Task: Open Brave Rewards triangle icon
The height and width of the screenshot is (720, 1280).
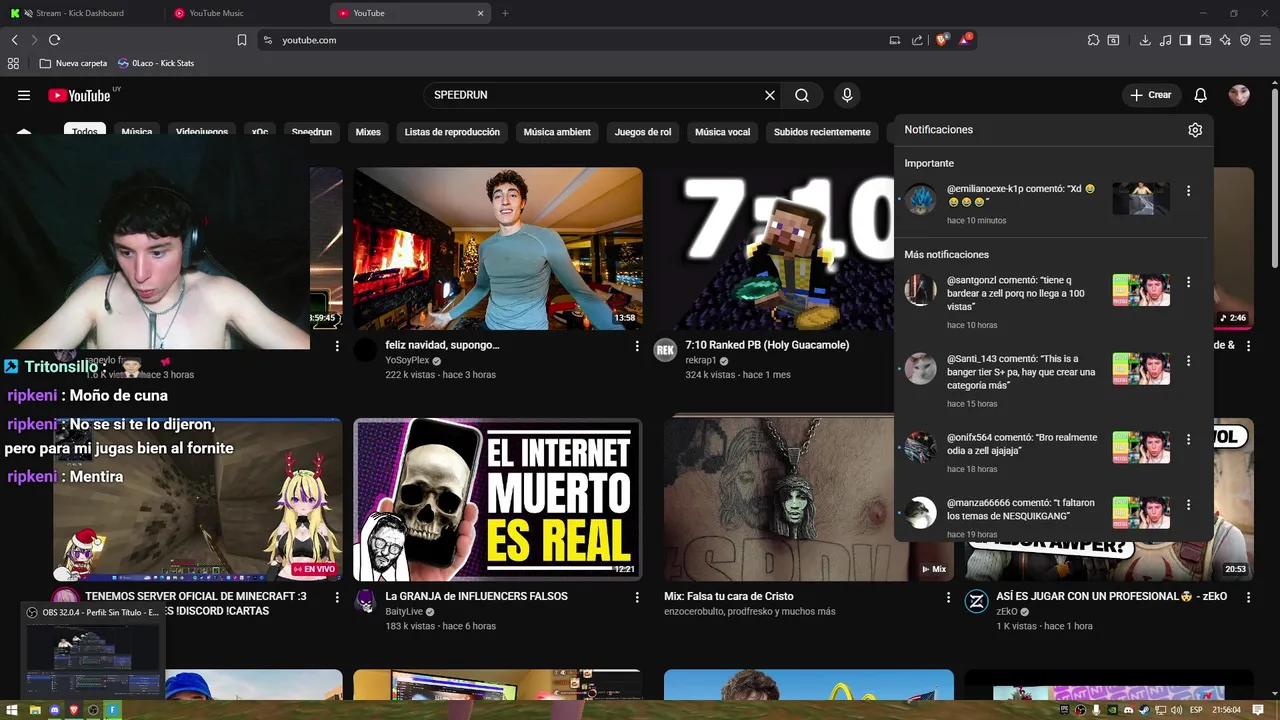Action: pyautogui.click(x=965, y=40)
